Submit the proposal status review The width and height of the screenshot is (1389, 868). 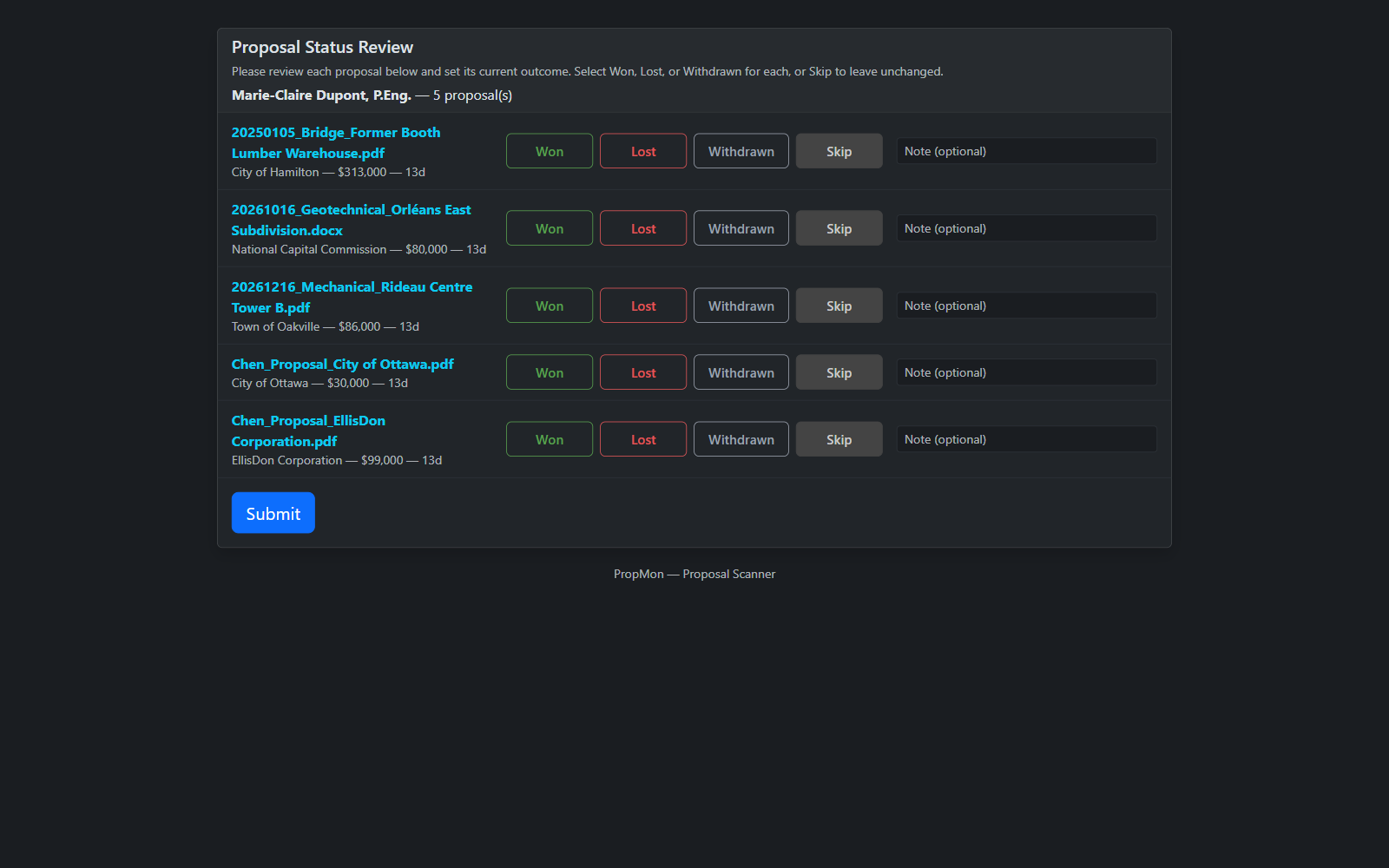273,513
